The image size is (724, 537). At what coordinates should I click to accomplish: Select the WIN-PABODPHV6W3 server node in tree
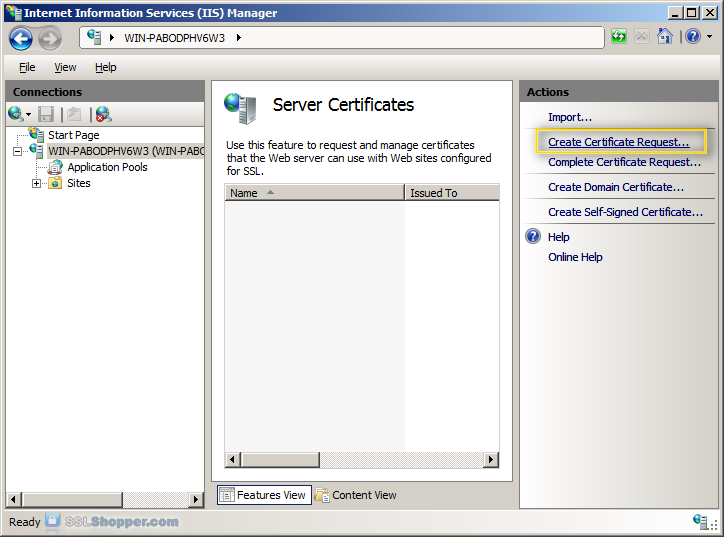tap(126, 151)
